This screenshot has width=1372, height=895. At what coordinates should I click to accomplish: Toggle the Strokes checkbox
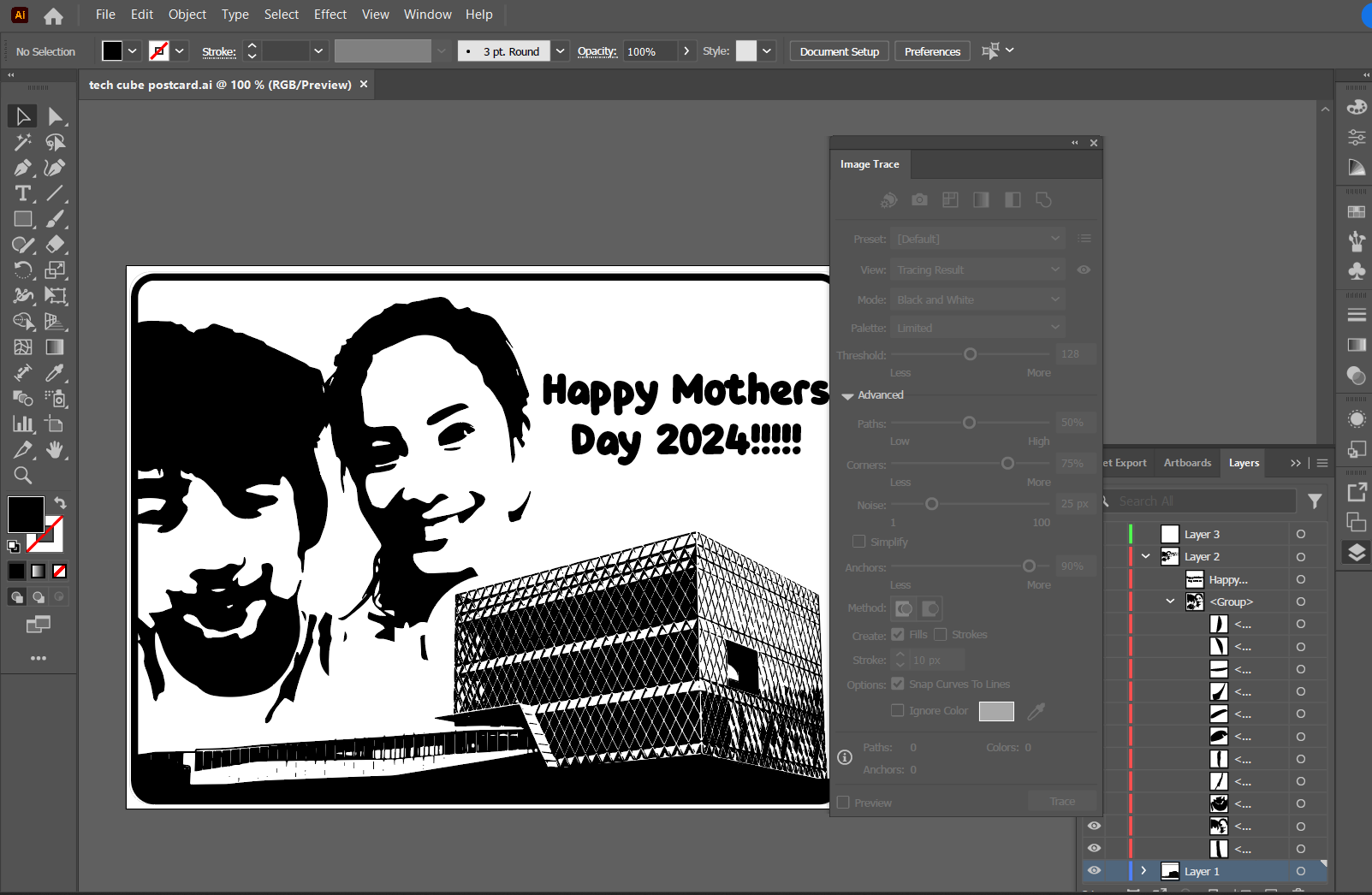pos(941,634)
